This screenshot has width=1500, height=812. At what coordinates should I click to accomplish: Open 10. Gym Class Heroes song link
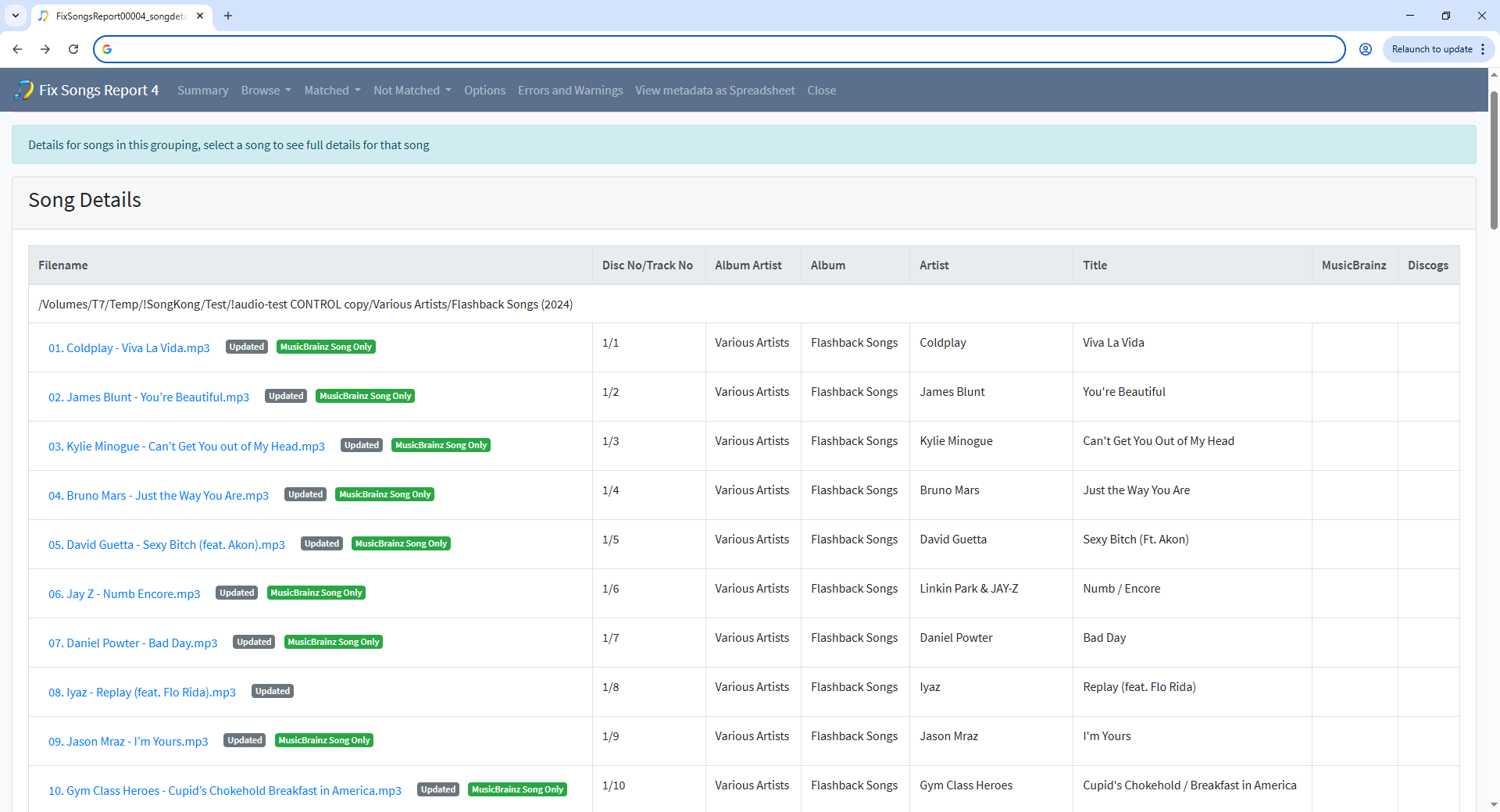point(225,791)
